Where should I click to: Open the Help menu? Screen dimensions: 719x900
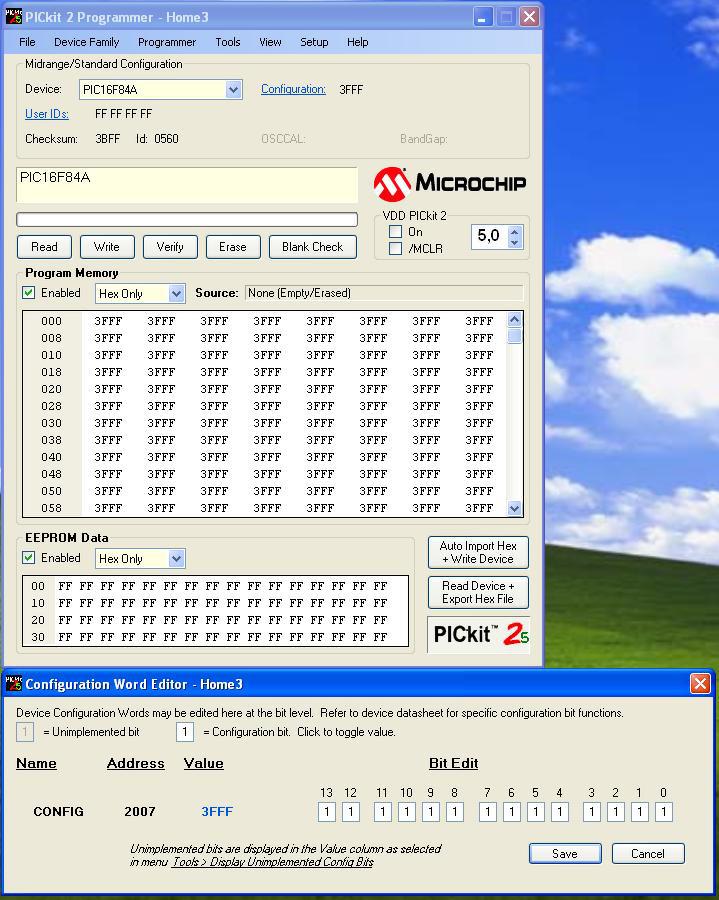tap(357, 42)
